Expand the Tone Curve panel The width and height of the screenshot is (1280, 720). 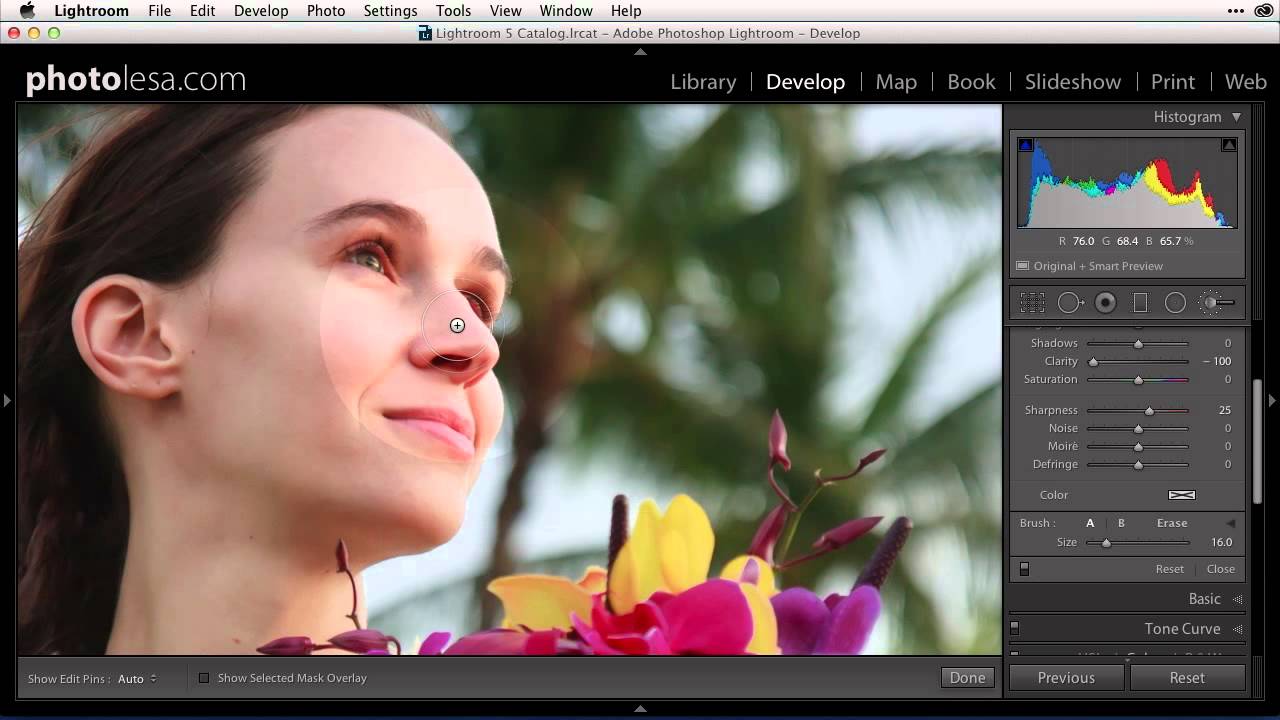point(1182,628)
